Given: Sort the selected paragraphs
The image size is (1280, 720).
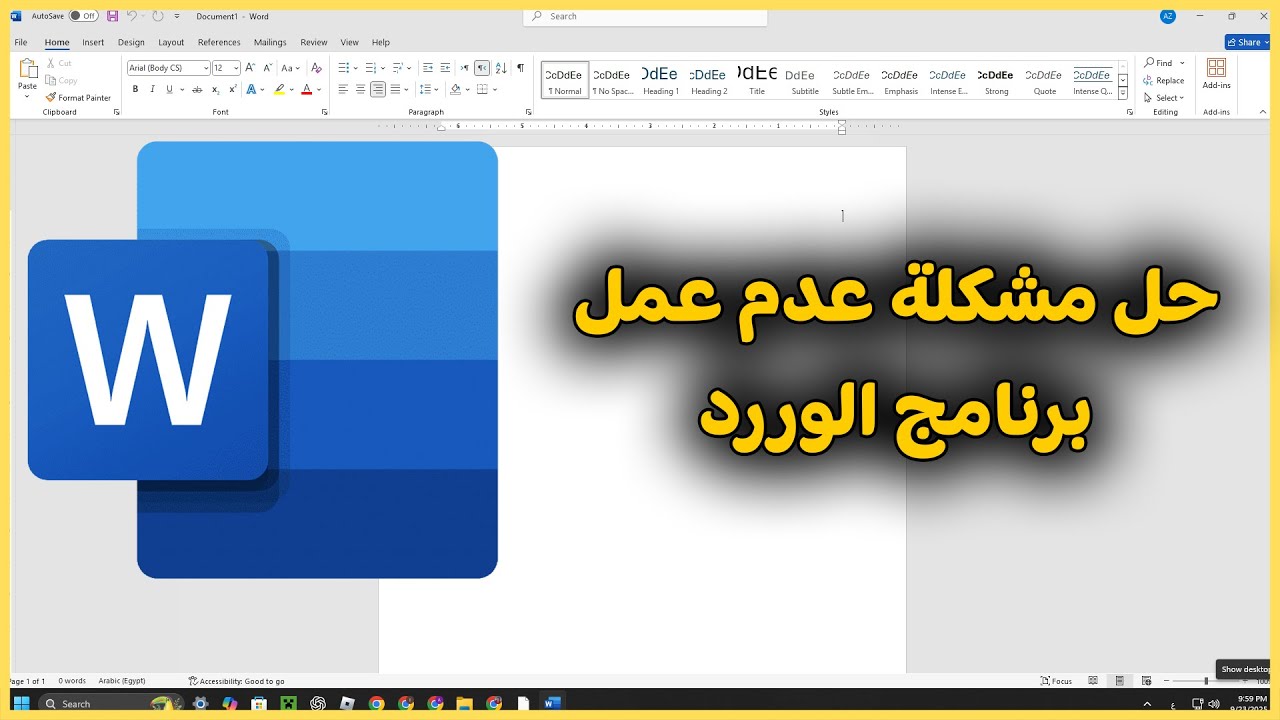Looking at the screenshot, I should point(501,68).
